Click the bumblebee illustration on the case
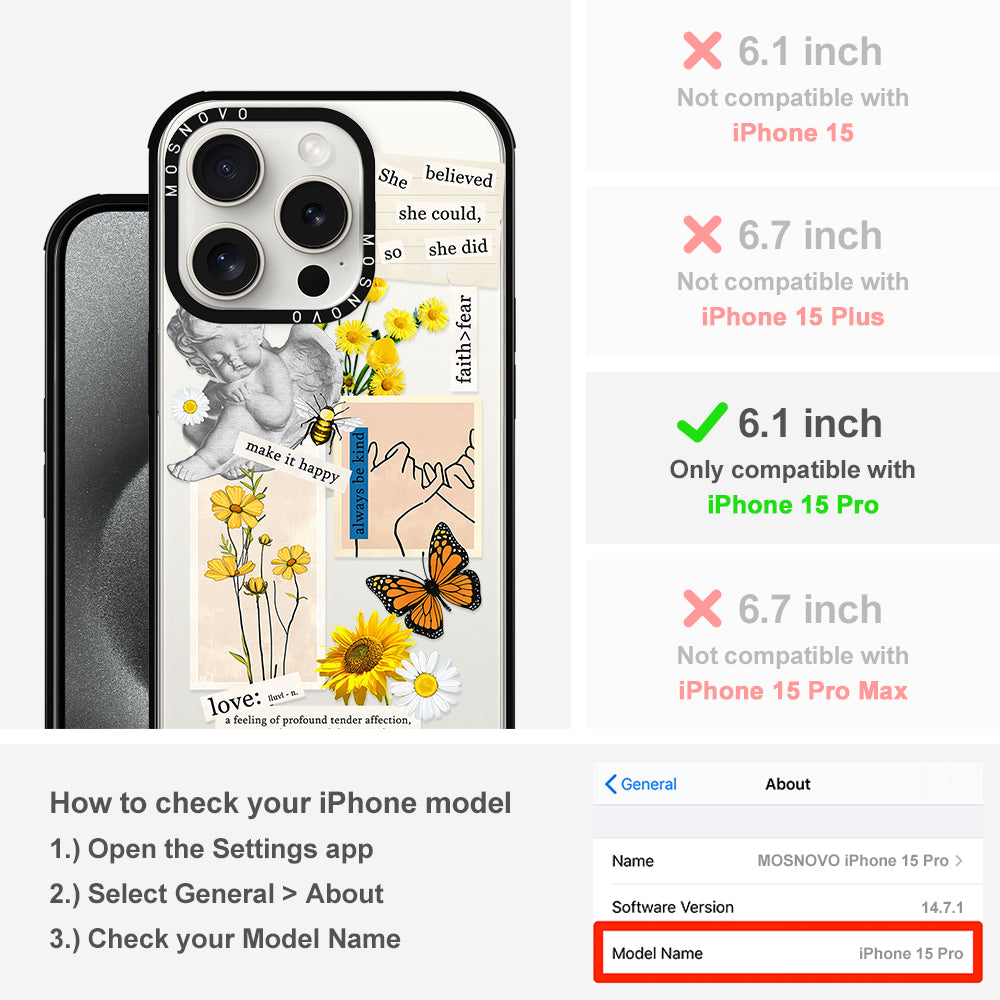The width and height of the screenshot is (1000, 1000). 325,422
